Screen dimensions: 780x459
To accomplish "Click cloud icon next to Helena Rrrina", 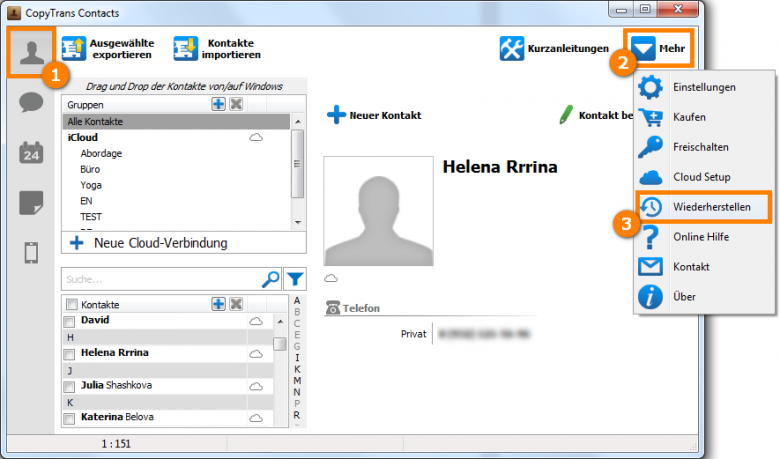I will (256, 354).
